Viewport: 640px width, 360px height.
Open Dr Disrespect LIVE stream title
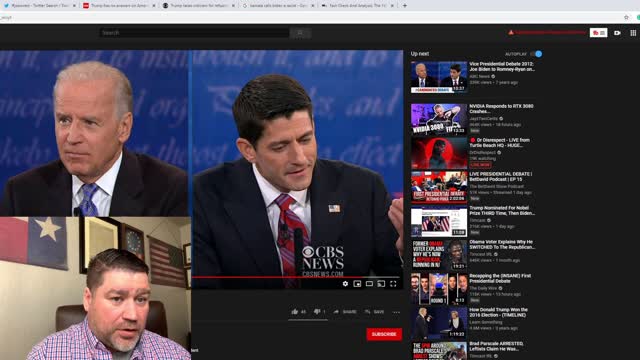point(500,142)
